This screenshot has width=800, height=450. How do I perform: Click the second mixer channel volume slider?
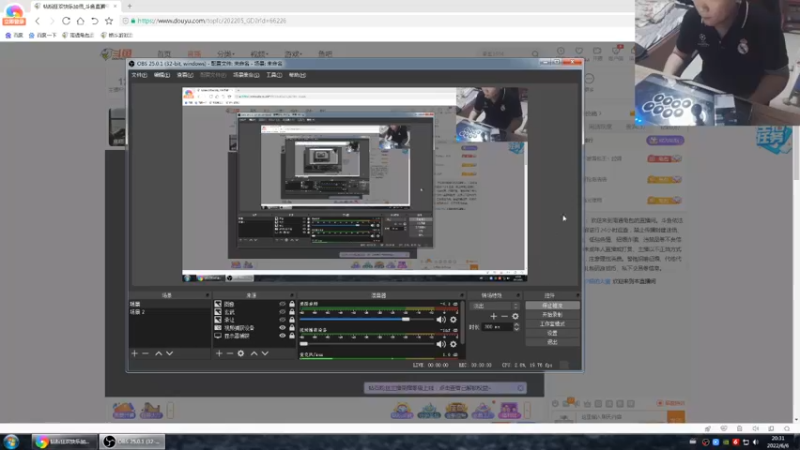point(367,344)
